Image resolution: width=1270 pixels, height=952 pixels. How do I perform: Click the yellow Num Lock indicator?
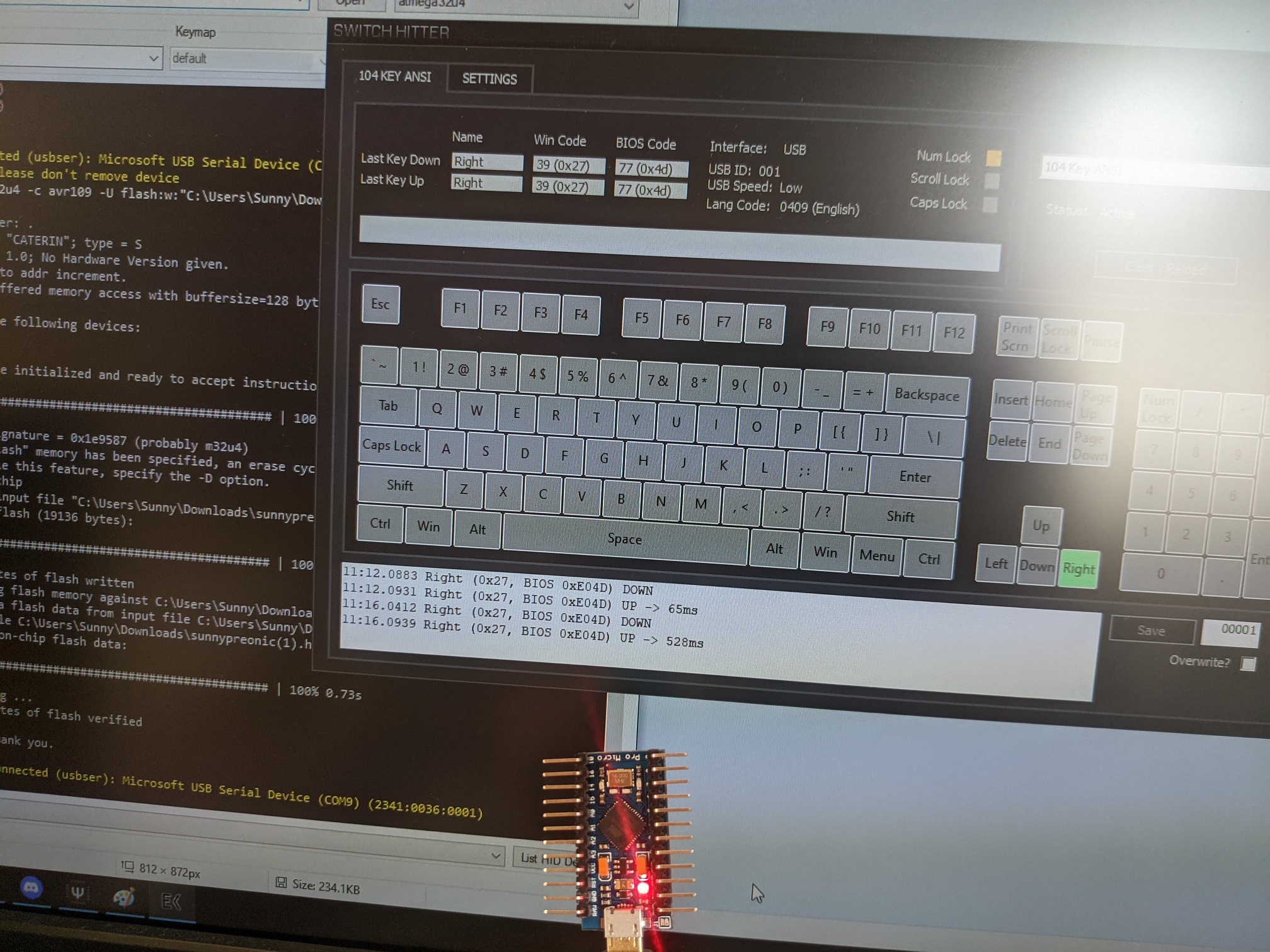993,157
